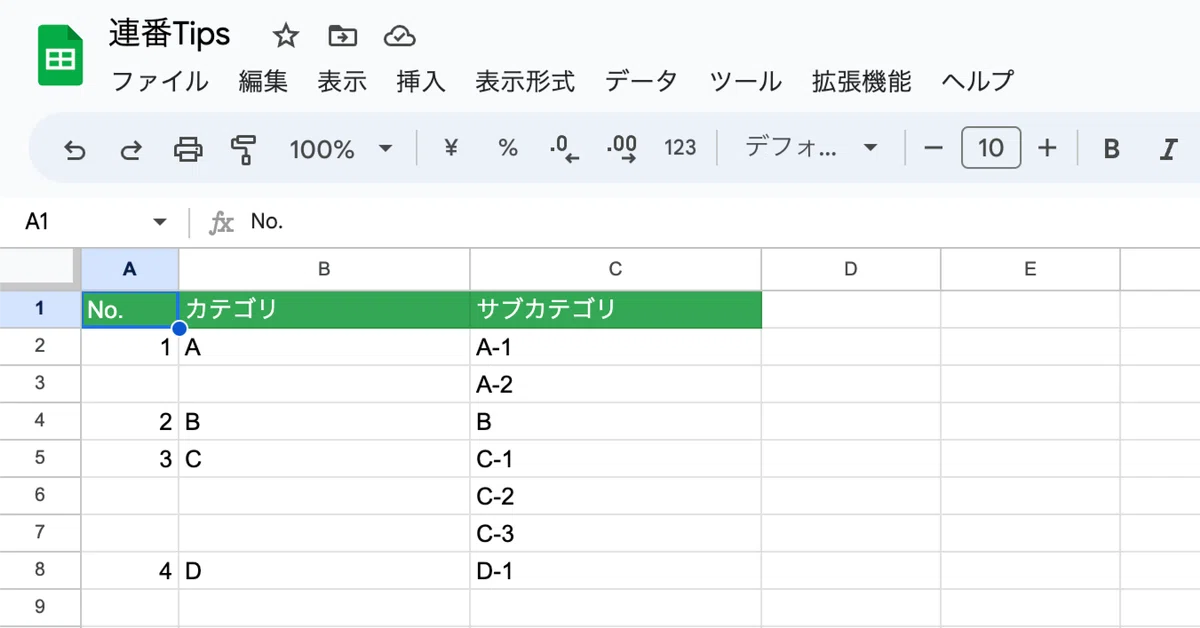Select column D header
The image size is (1200, 628).
pos(851,268)
